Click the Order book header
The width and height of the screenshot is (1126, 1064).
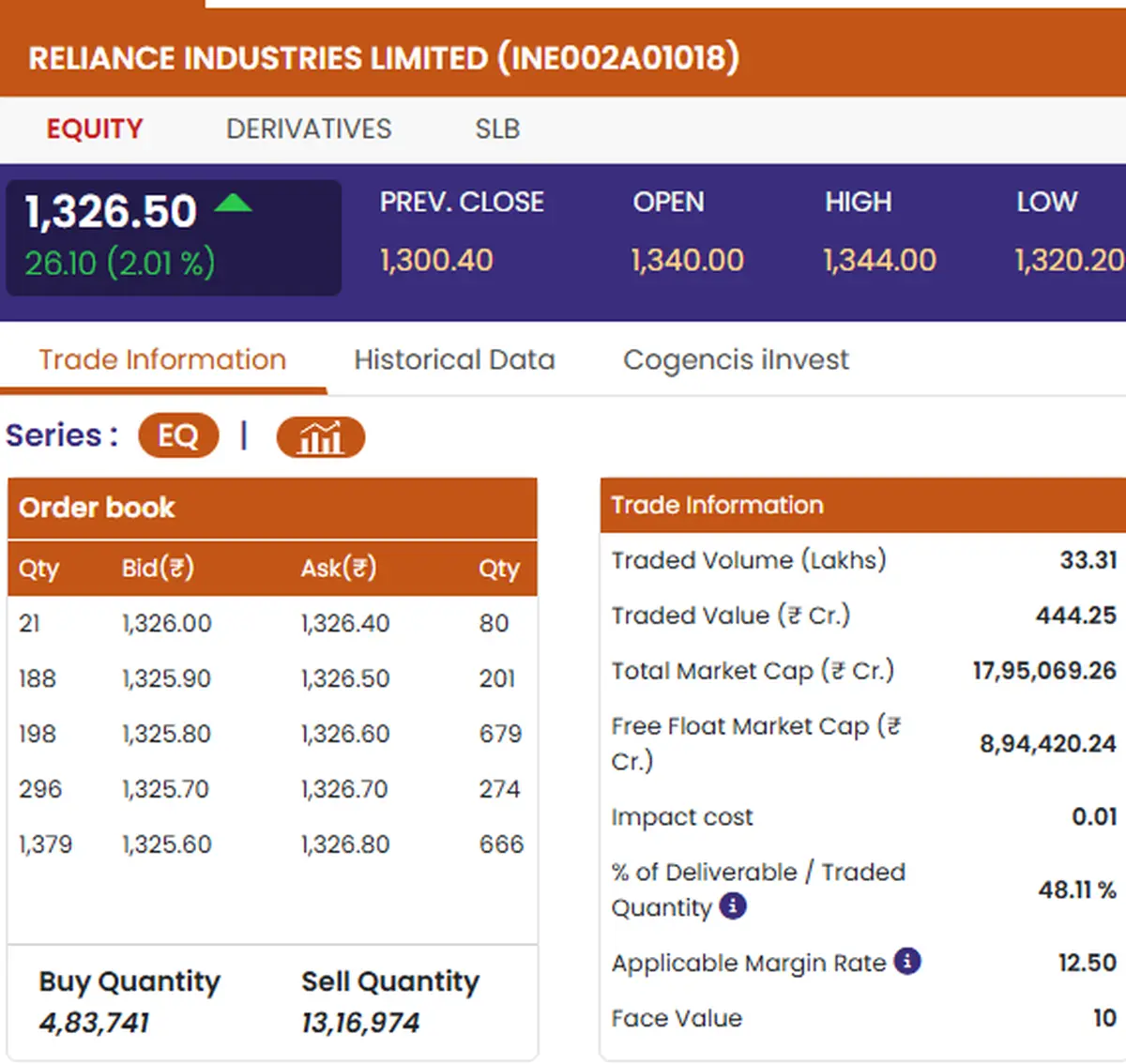tap(272, 508)
